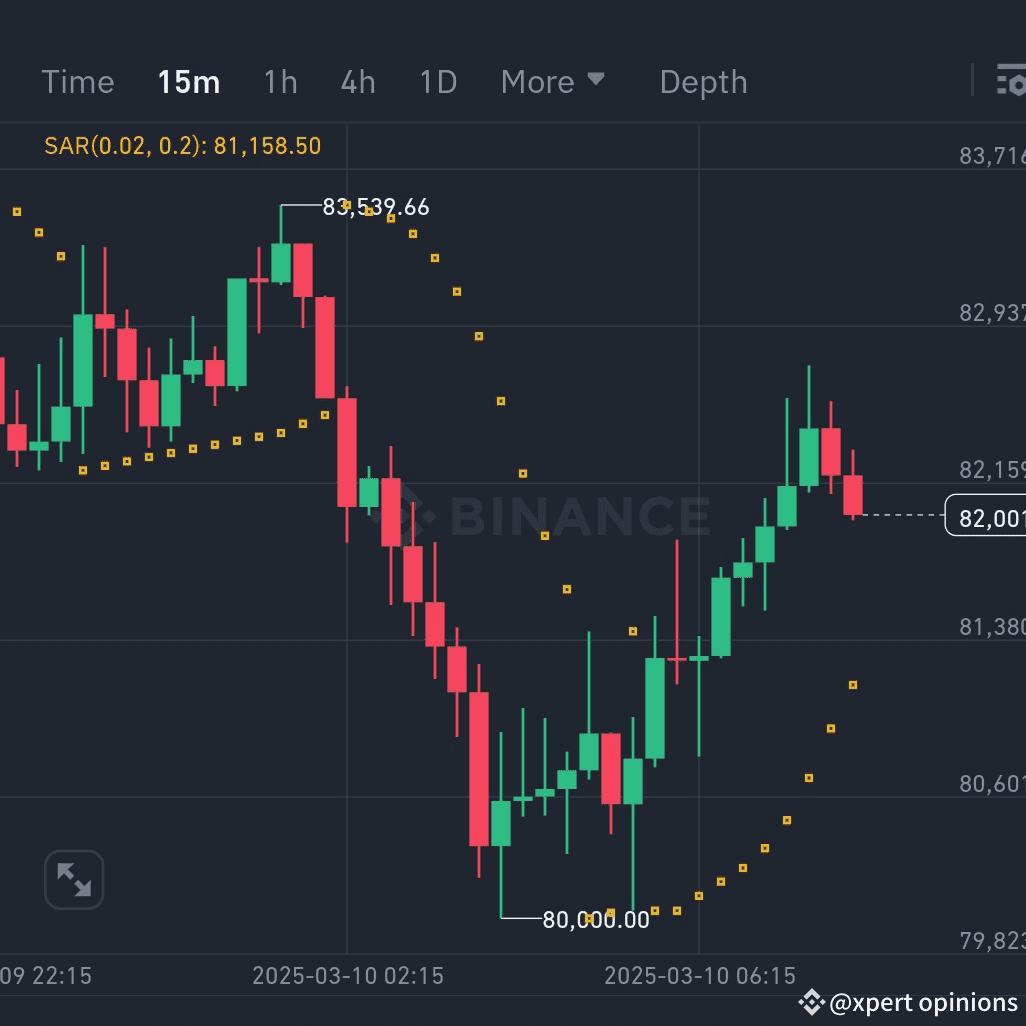
Task: Expand the More timeframes dropdown arrow
Action: (595, 79)
